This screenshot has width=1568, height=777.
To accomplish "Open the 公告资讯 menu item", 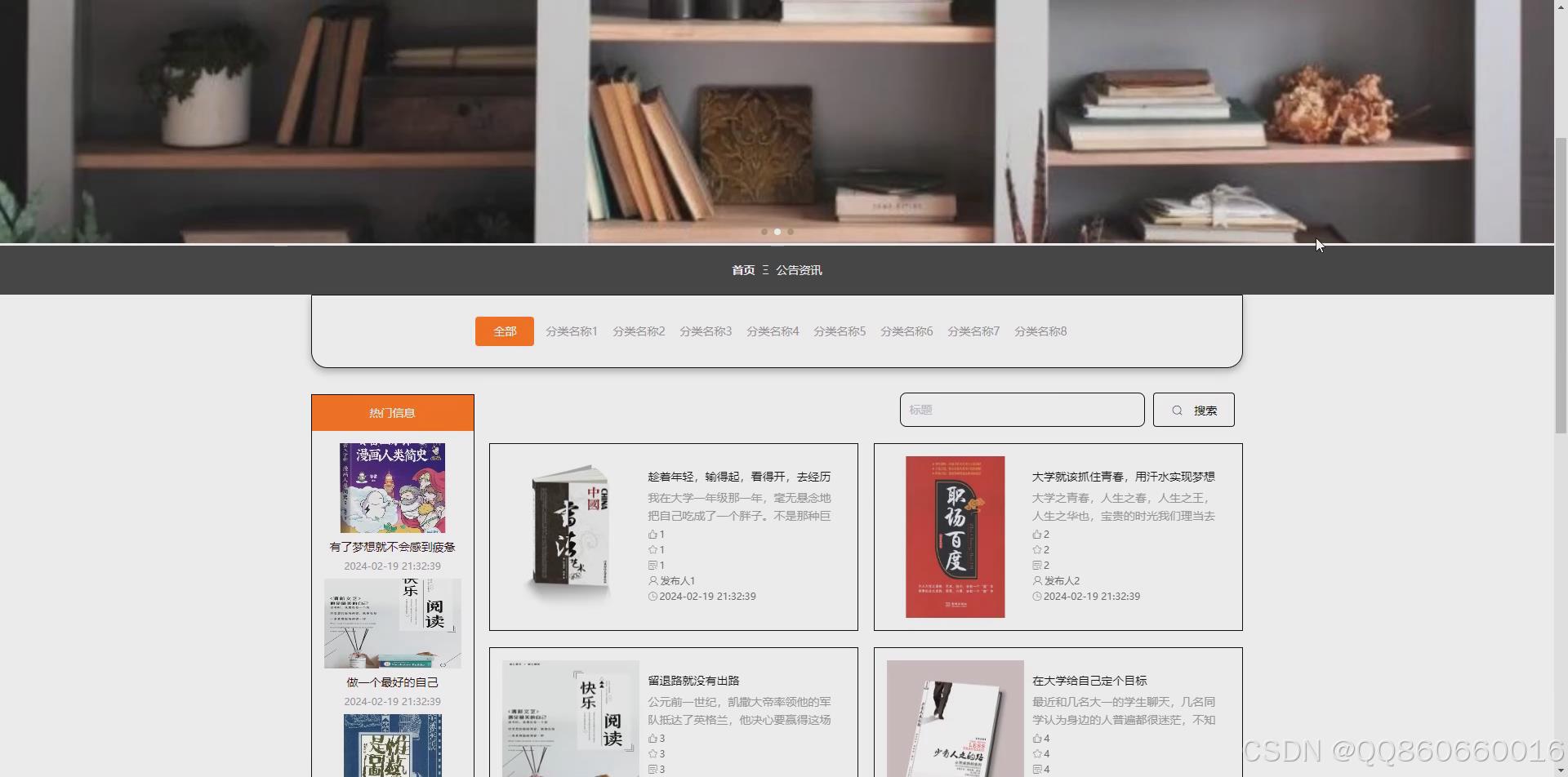I will tap(798, 269).
